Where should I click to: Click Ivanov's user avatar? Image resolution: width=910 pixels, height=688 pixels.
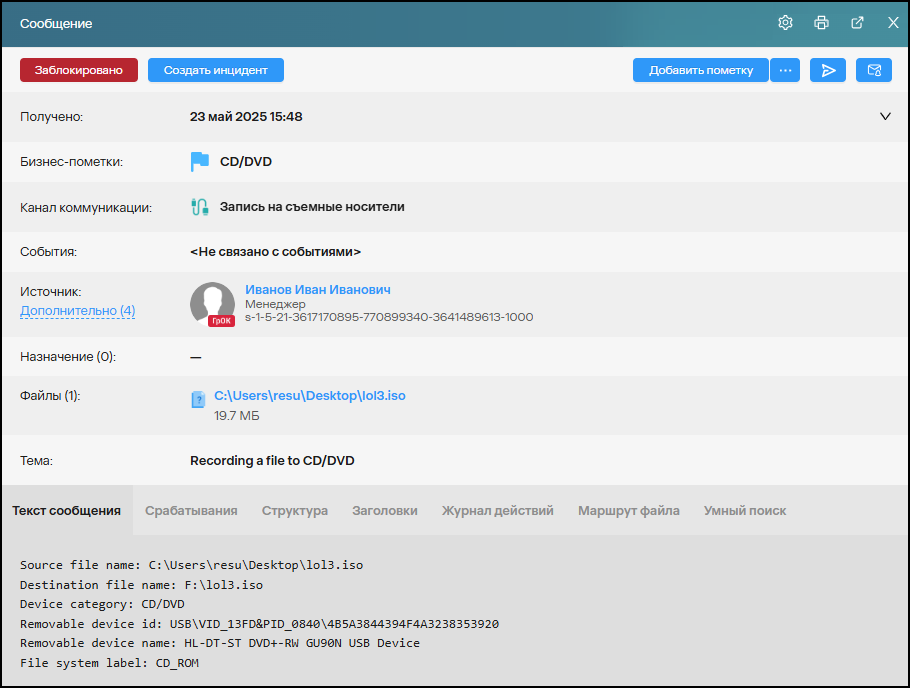tap(212, 304)
